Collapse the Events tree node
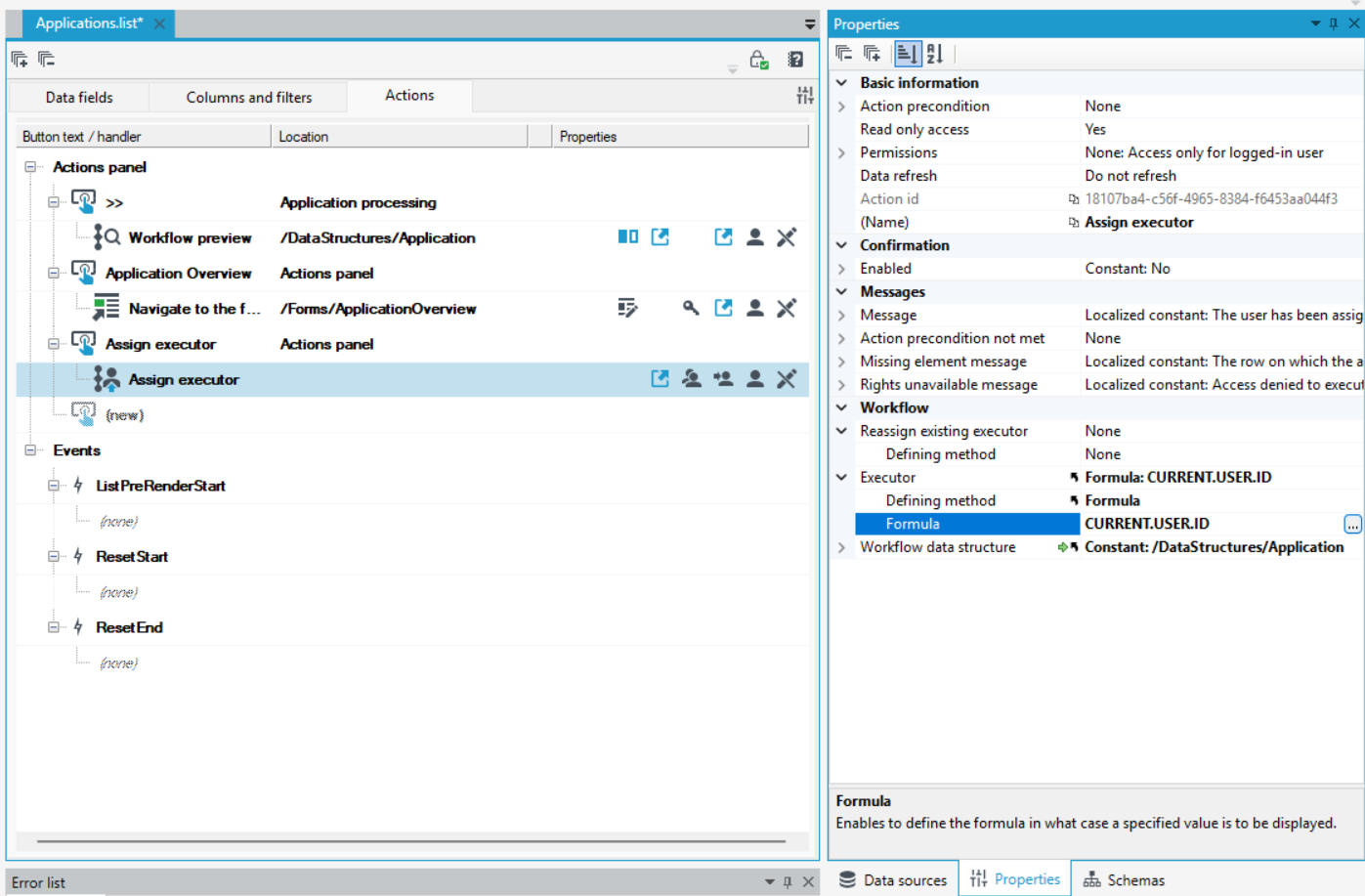The width and height of the screenshot is (1365, 896). tap(30, 450)
